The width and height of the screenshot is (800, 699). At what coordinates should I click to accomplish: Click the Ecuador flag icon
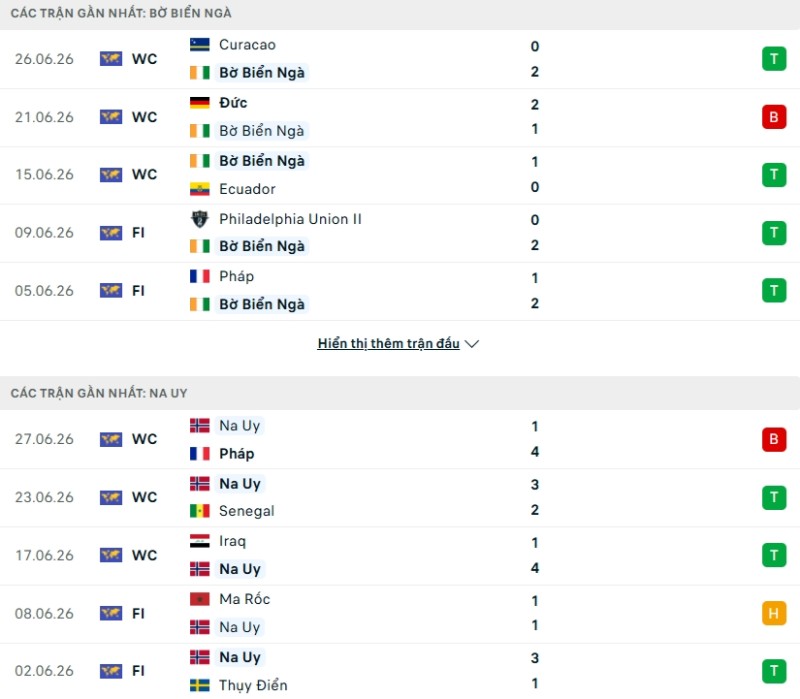point(199,189)
